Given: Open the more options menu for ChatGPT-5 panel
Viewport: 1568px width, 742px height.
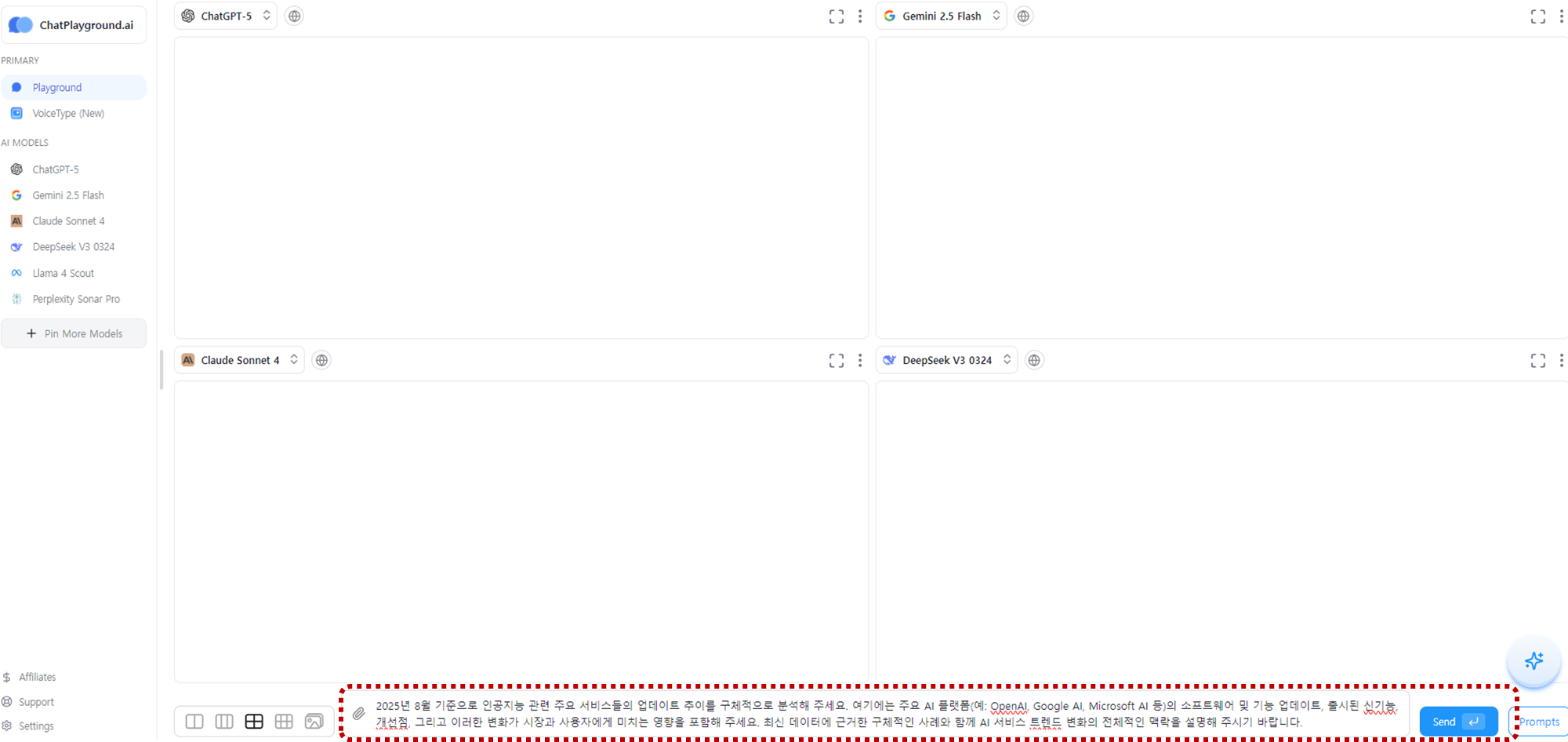Looking at the screenshot, I should click(860, 16).
